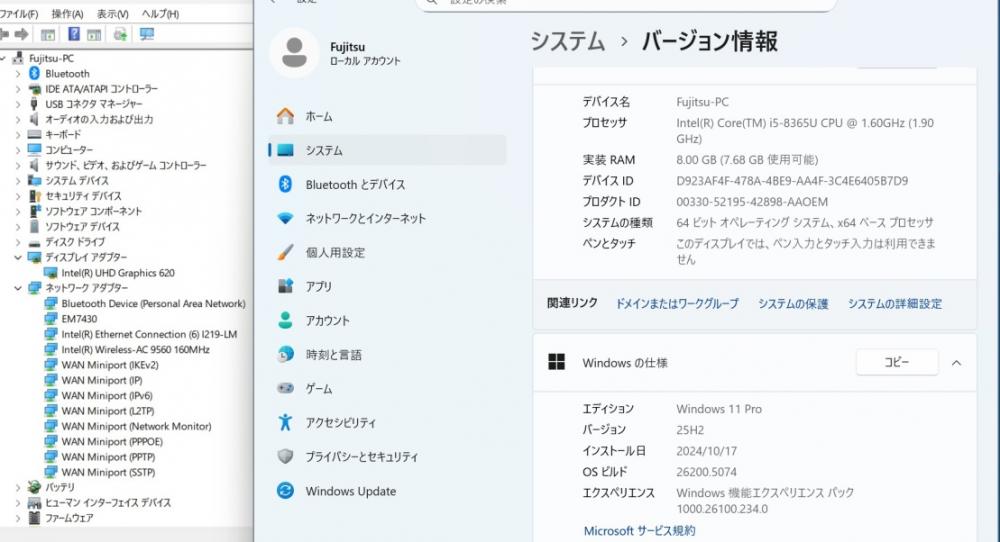Open Windows Update page
The image size is (1000, 542).
[x=387, y=491]
